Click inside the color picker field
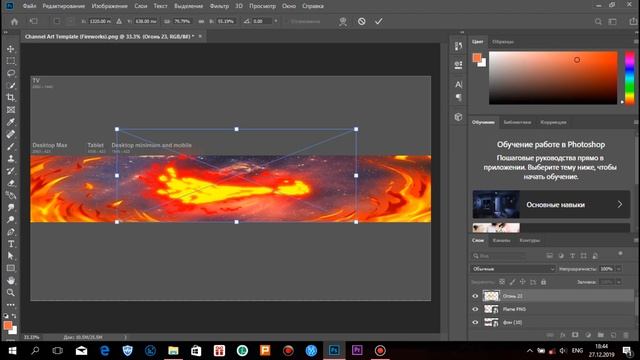The height and width of the screenshot is (360, 640). click(553, 78)
